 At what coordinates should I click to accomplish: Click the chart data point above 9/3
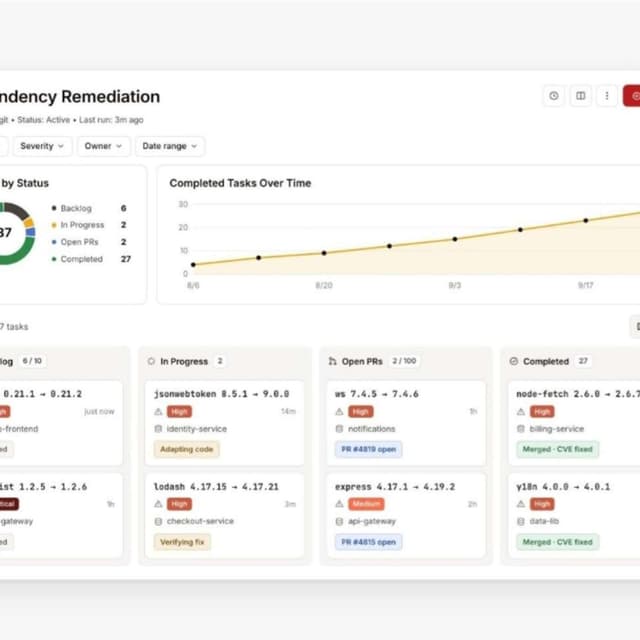coord(455,239)
